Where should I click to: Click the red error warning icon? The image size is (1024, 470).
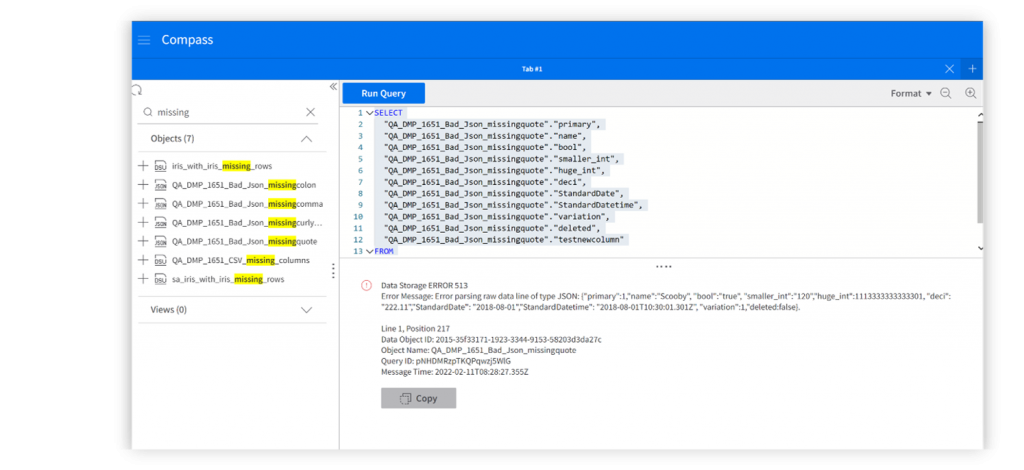tap(366, 285)
